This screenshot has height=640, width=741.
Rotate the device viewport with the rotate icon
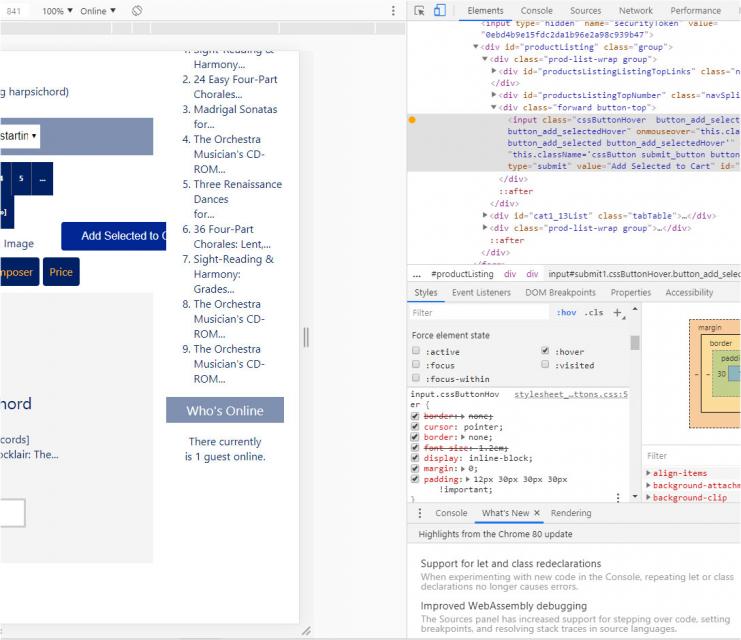[x=137, y=10]
